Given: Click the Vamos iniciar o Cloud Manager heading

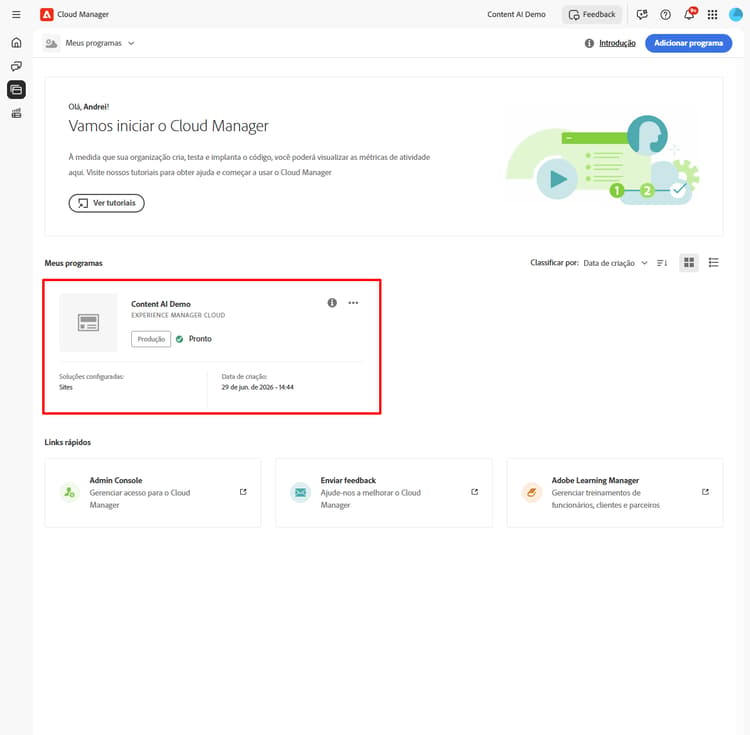Looking at the screenshot, I should pos(168,126).
